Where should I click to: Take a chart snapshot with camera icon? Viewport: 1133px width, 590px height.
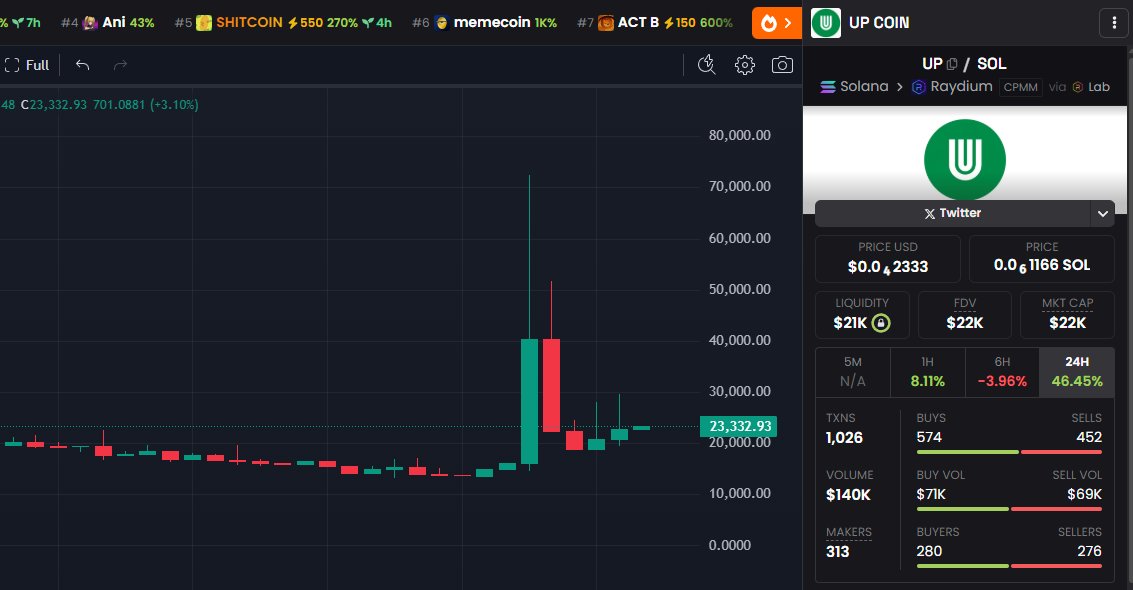coord(783,65)
